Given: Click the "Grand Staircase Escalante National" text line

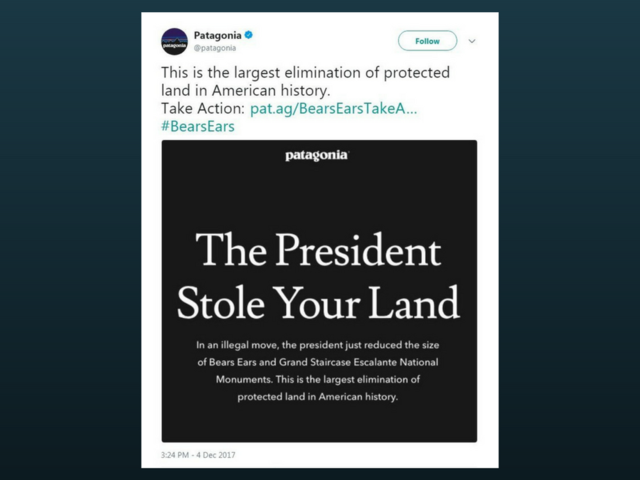Looking at the screenshot, I should 318,361.
